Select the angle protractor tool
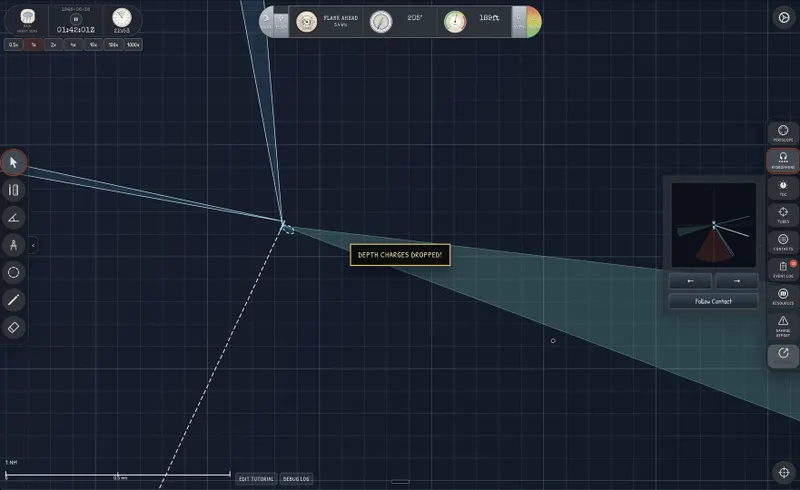The height and width of the screenshot is (490, 800). (14, 218)
